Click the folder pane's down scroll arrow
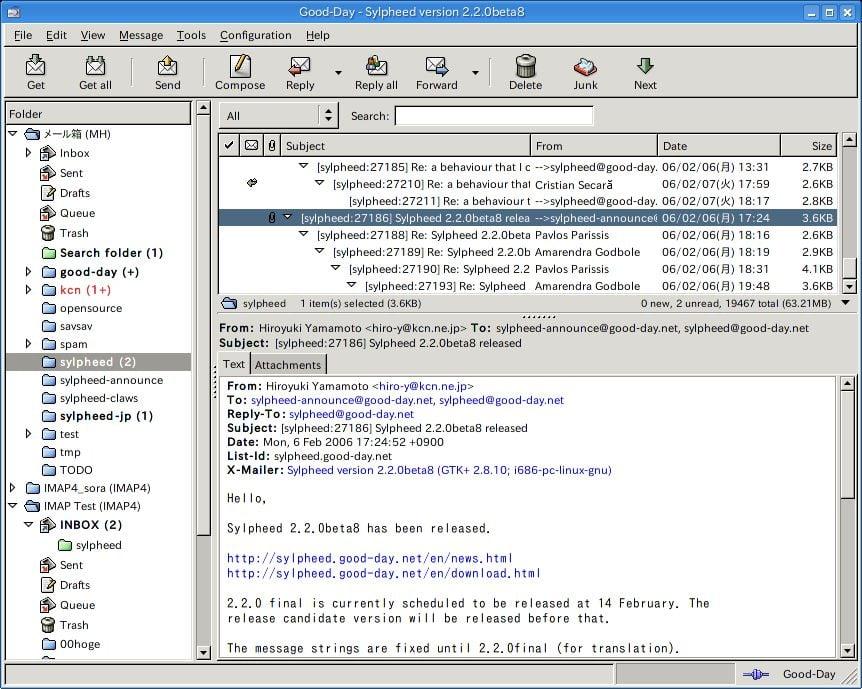Image resolution: width=862 pixels, height=689 pixels. tap(203, 653)
